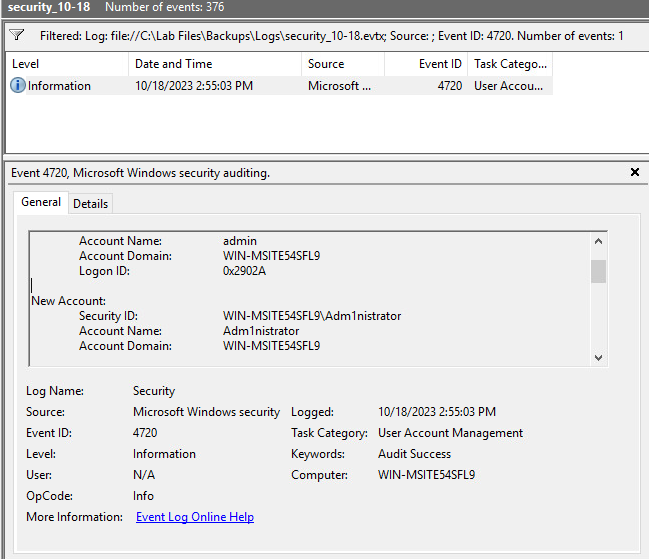Click the Number of events: 376 text
This screenshot has height=559, width=649.
point(165,7)
